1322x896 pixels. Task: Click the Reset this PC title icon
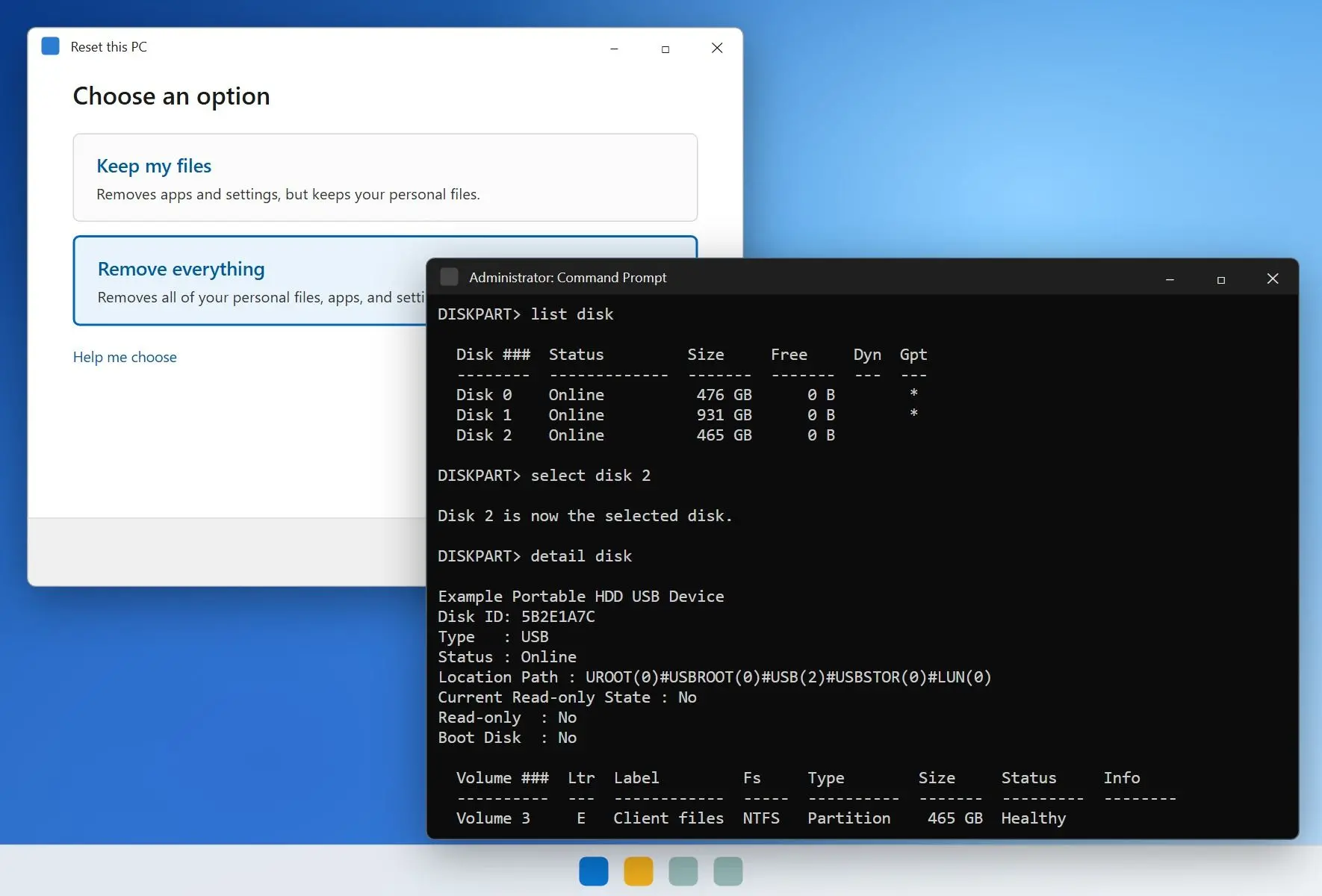[50, 46]
